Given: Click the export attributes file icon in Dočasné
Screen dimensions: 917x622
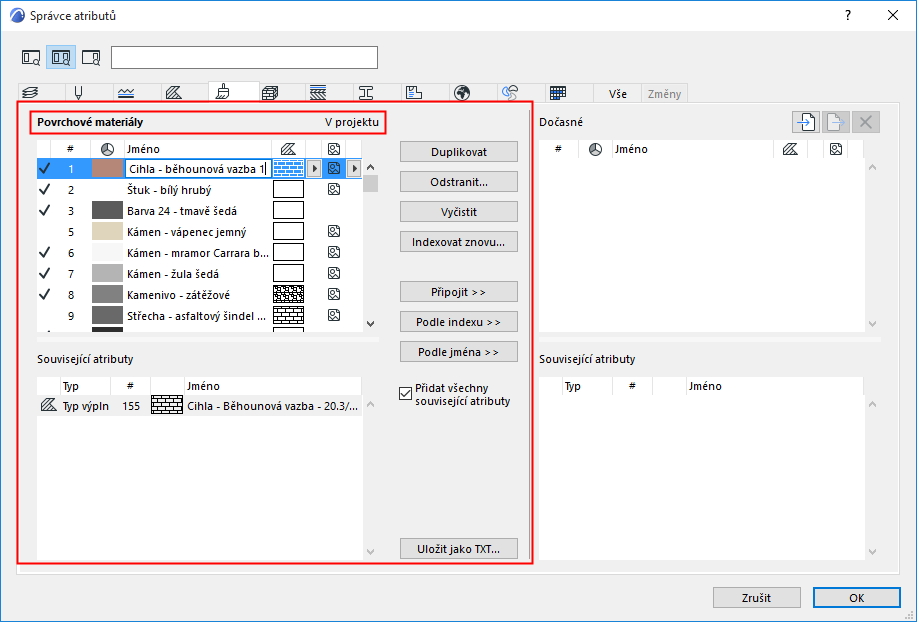Looking at the screenshot, I should coord(836,122).
